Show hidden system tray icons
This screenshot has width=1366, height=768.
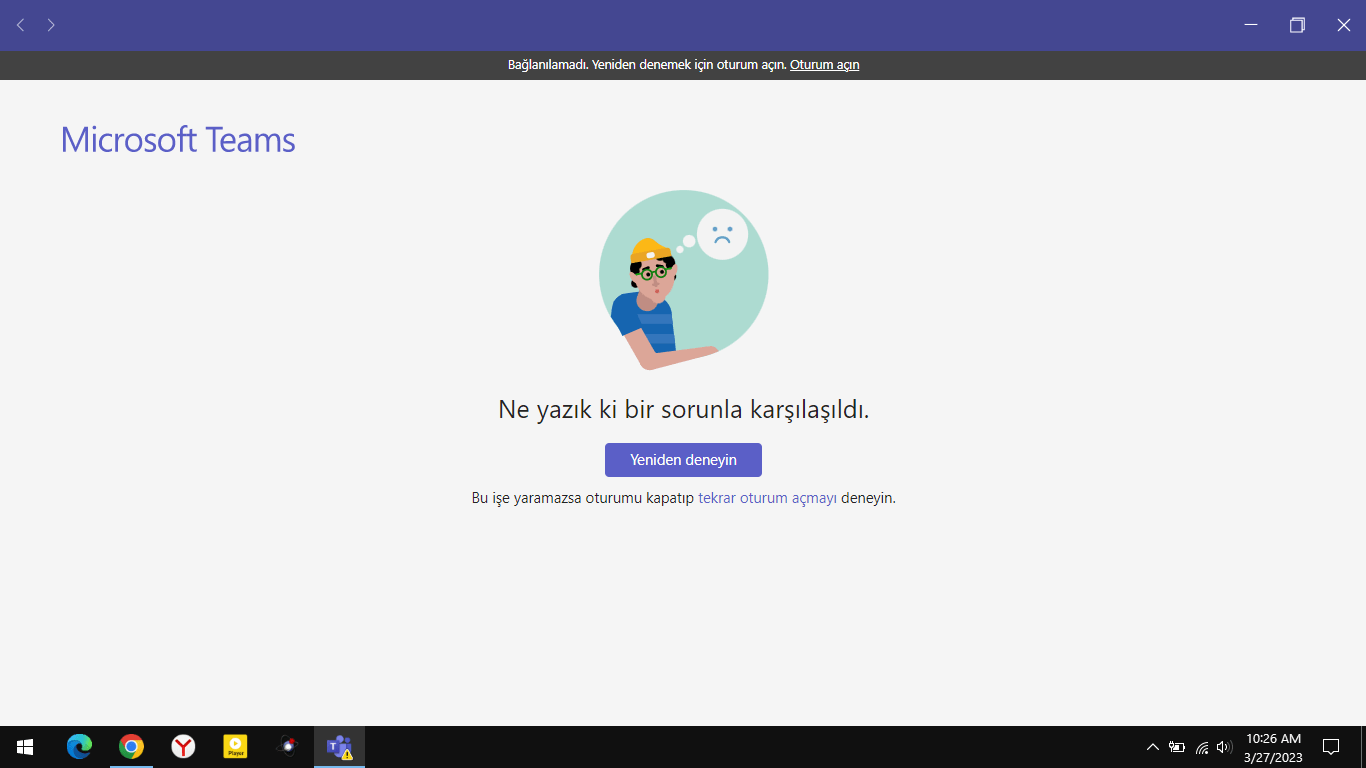pyautogui.click(x=1152, y=747)
